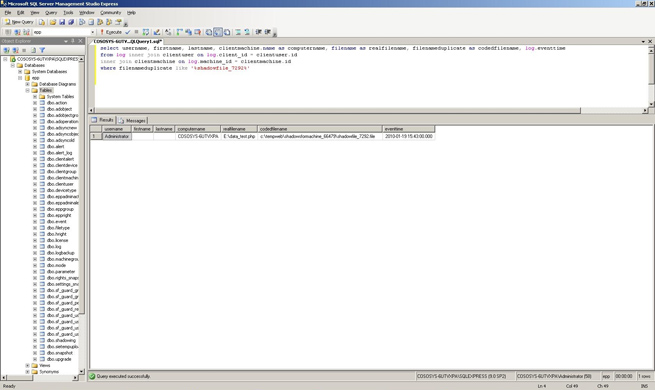Expand the Views folder node
Screen dimensions: 655x390
pos(27,365)
